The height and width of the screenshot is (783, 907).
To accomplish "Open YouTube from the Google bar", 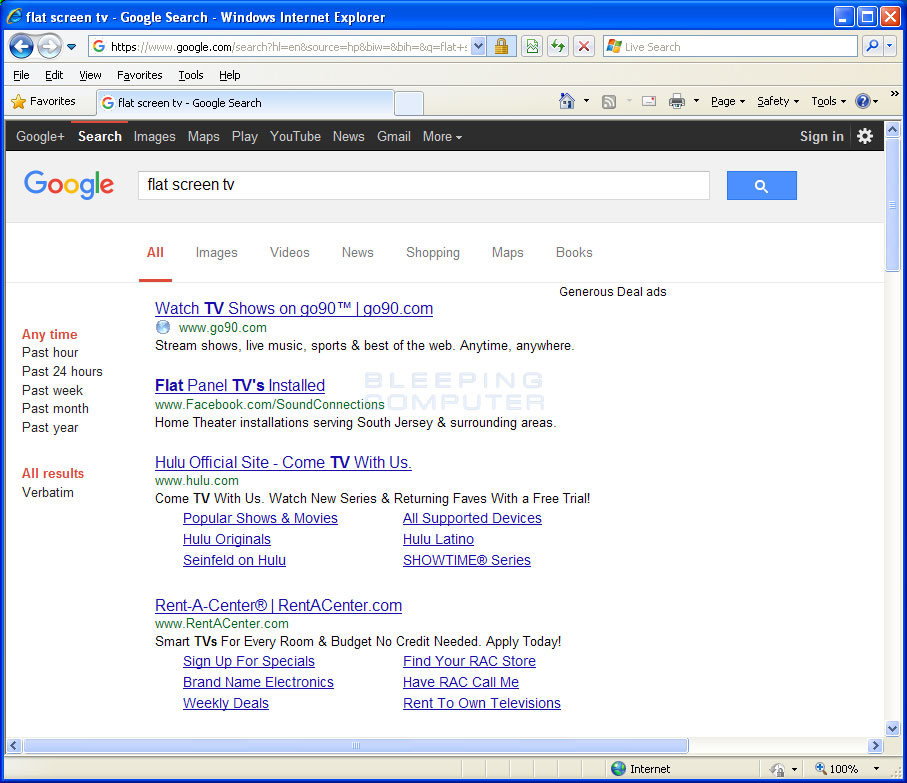I will (x=295, y=136).
